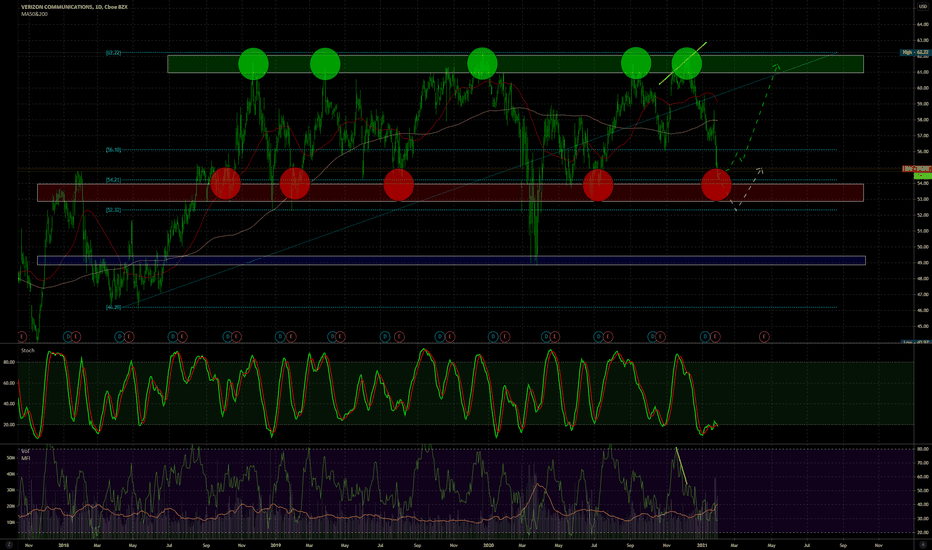The width and height of the screenshot is (932, 550).
Task: Select the Vol indicator label
Action: coord(25,451)
